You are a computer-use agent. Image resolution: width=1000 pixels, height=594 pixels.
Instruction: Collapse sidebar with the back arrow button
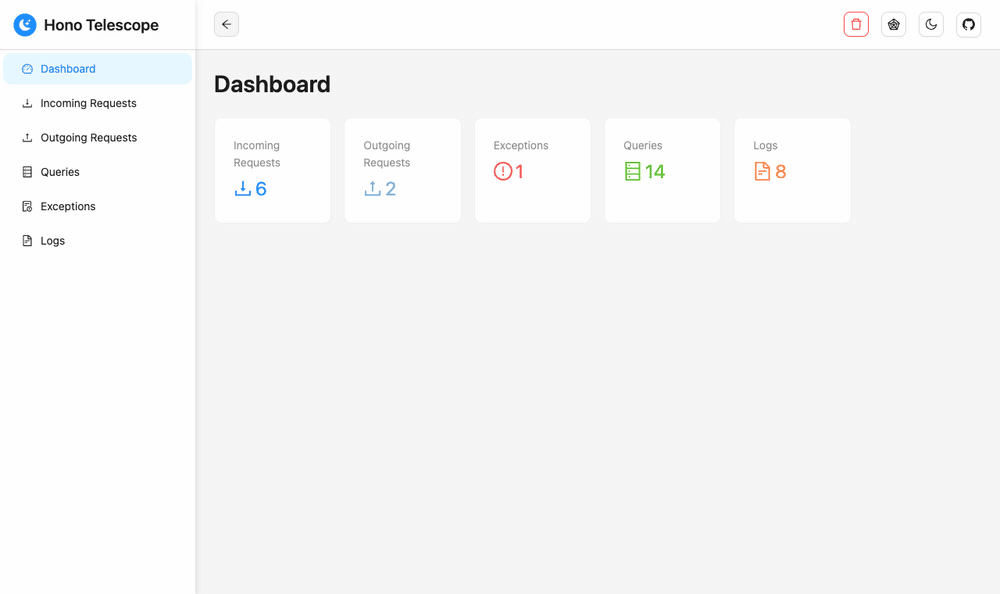[226, 24]
